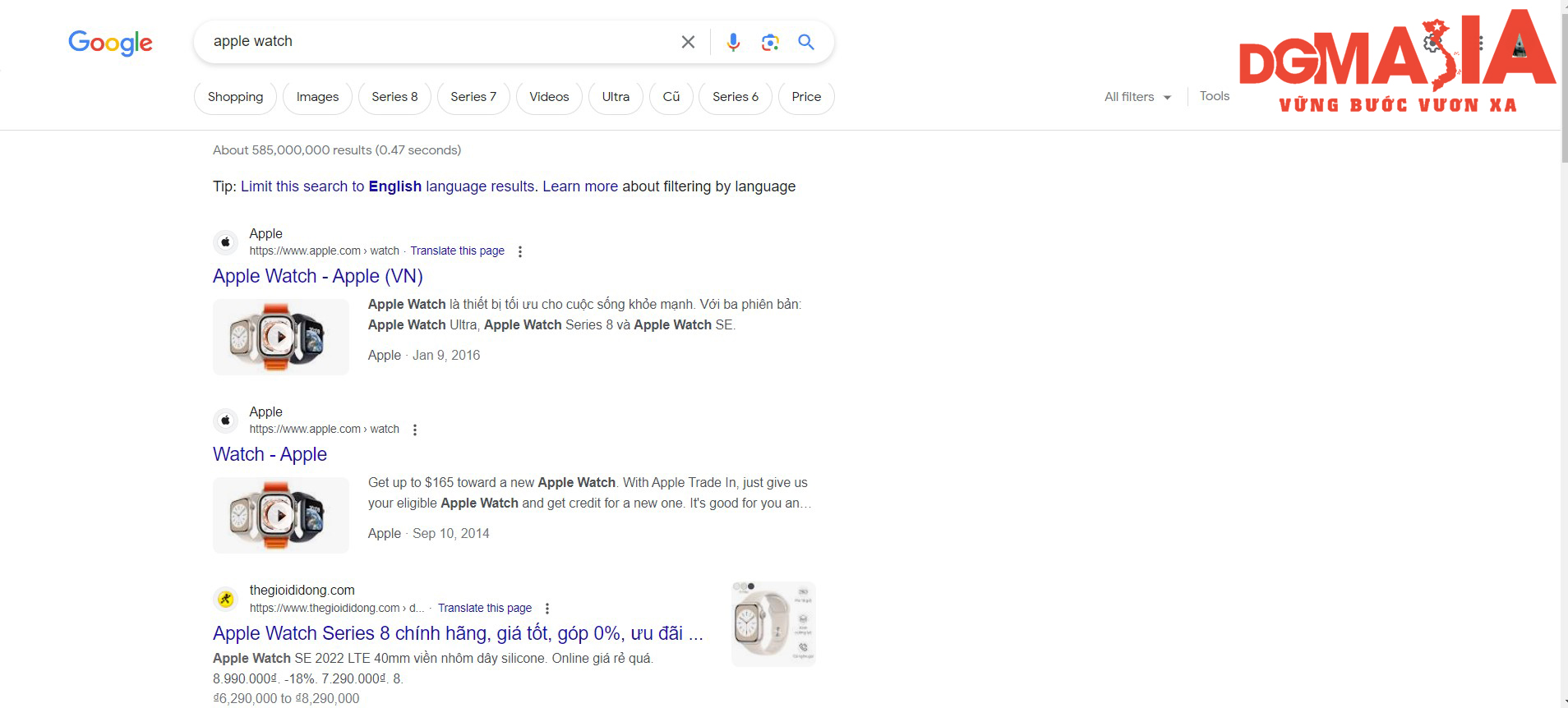Translate the thegioididong page
This screenshot has width=1568, height=708.
[485, 609]
